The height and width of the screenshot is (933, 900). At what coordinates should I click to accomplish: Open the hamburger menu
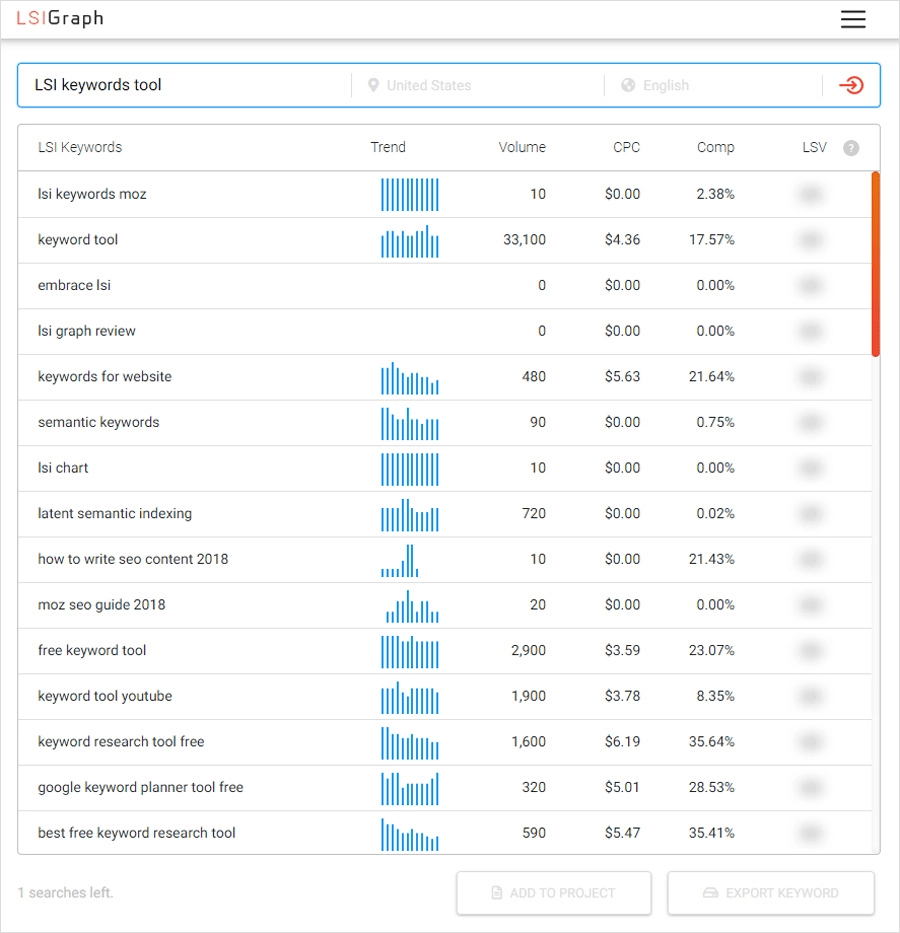(852, 19)
